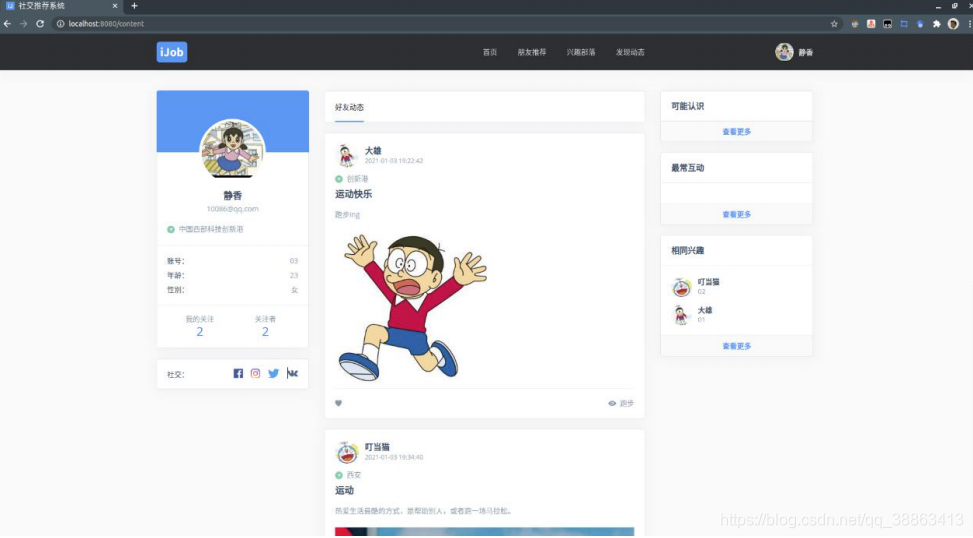This screenshot has height=538, width=973.
Task: Open the Facebook social icon
Action: pos(238,374)
